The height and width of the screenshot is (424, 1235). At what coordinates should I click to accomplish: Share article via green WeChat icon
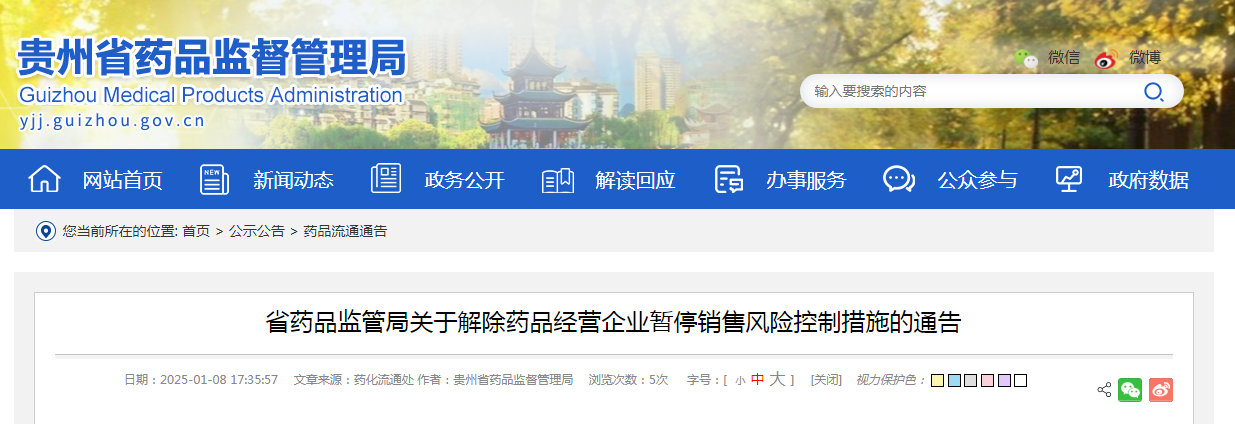click(x=1130, y=389)
